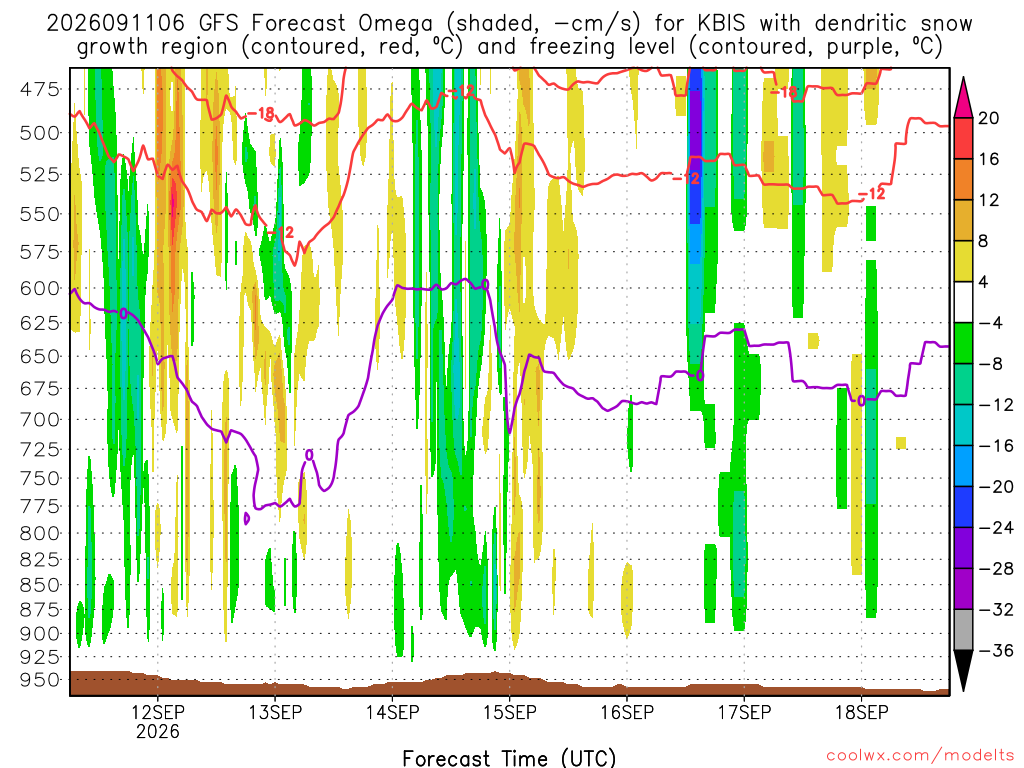Click the black downward arrow below colorbar
Viewport: 1024px width, 768px height.
click(x=963, y=671)
